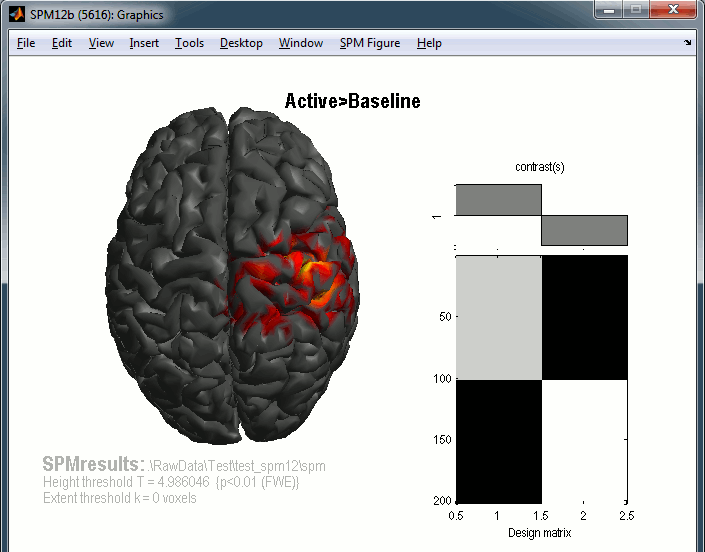Maximize the SPM12b Graphics window
The image size is (705, 552).
point(636,10)
